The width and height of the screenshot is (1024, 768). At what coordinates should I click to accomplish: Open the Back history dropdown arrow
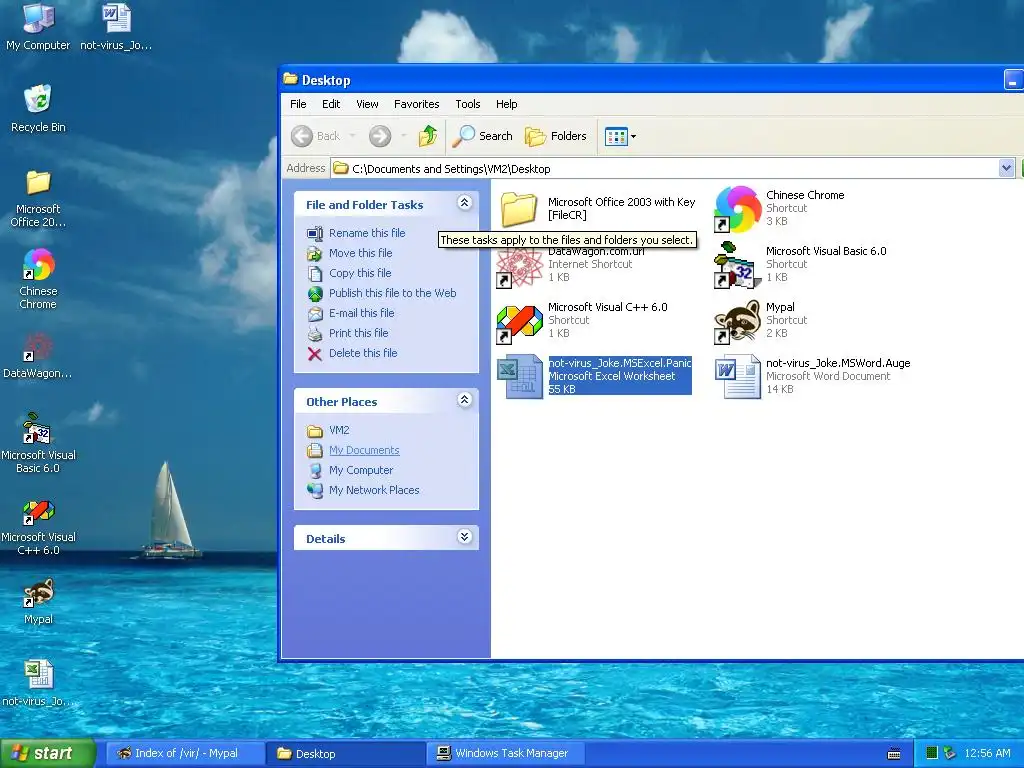pyautogui.click(x=353, y=136)
